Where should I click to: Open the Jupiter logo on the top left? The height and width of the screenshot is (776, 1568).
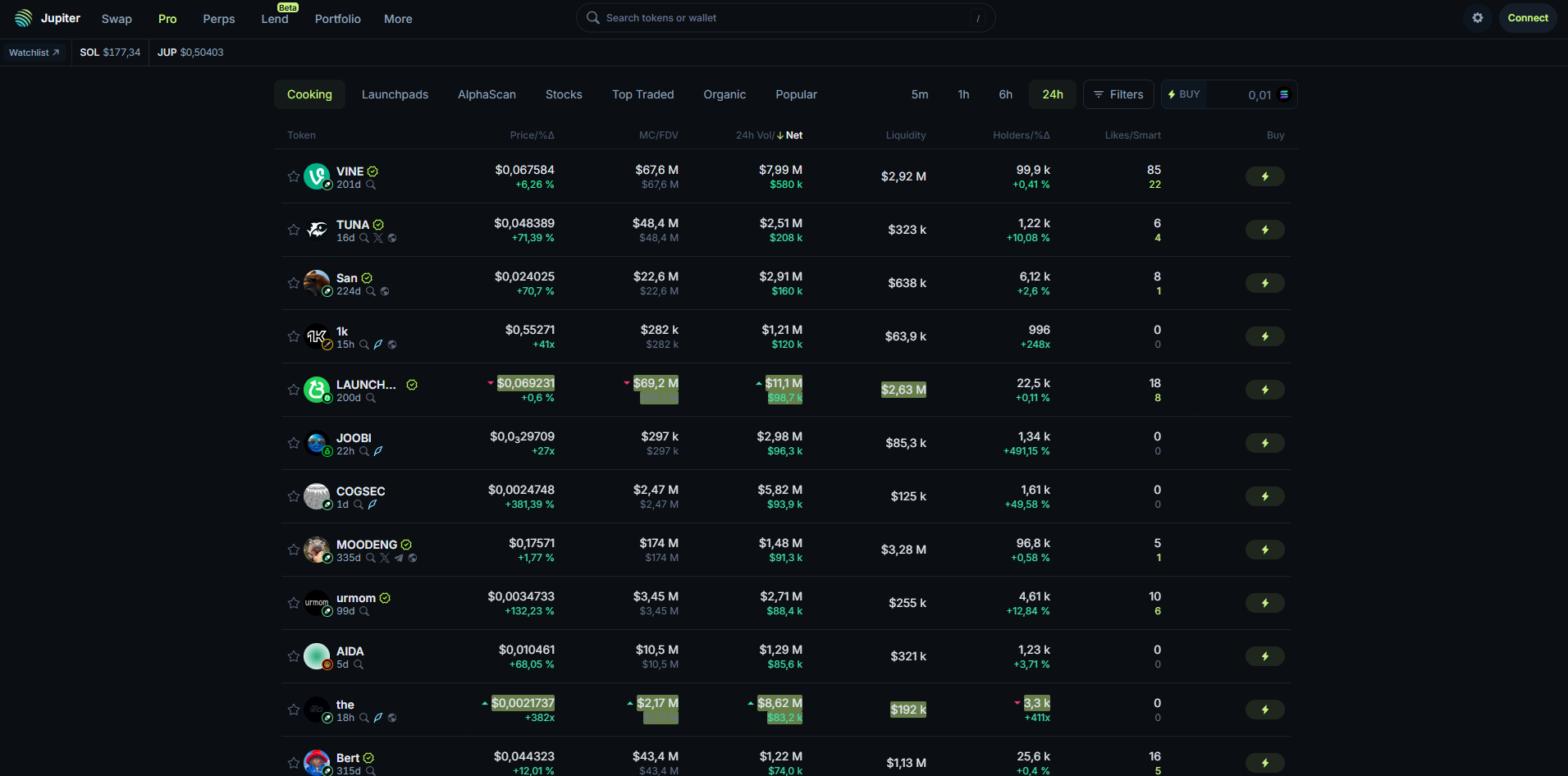pos(22,17)
